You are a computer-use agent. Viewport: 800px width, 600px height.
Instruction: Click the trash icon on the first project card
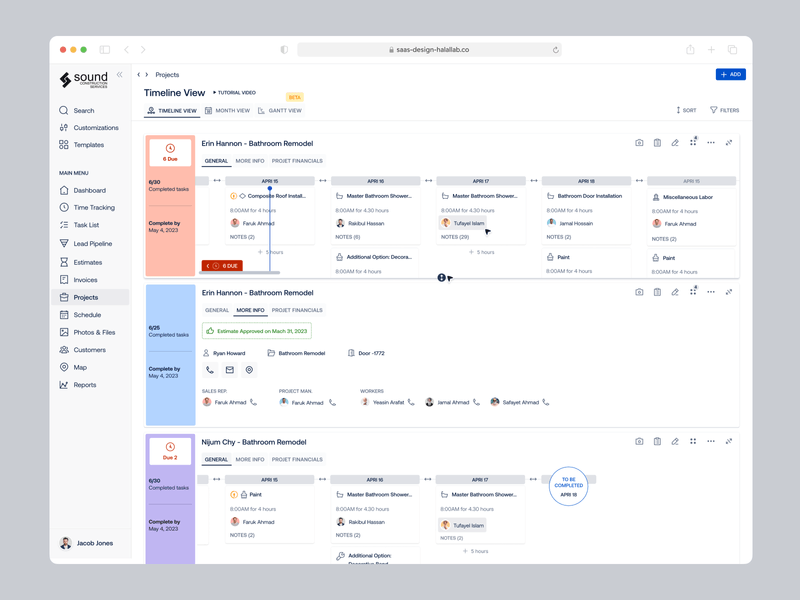pos(657,144)
